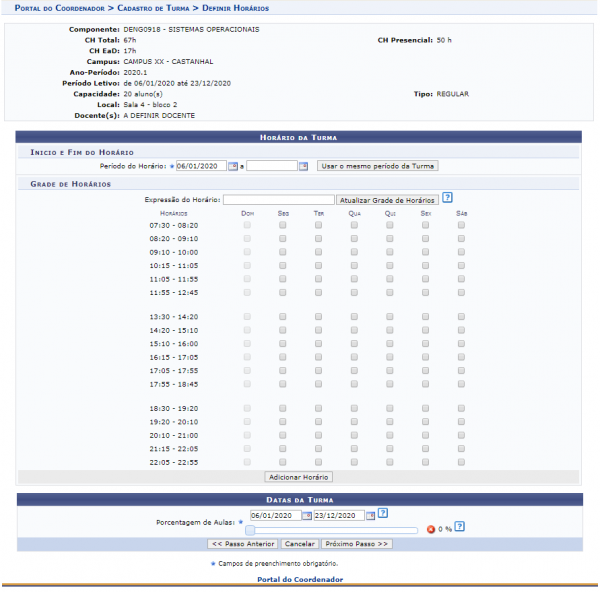The width and height of the screenshot is (600, 592).
Task: Click help icon beside Atualizar Grade de Horários
Action: point(447,198)
